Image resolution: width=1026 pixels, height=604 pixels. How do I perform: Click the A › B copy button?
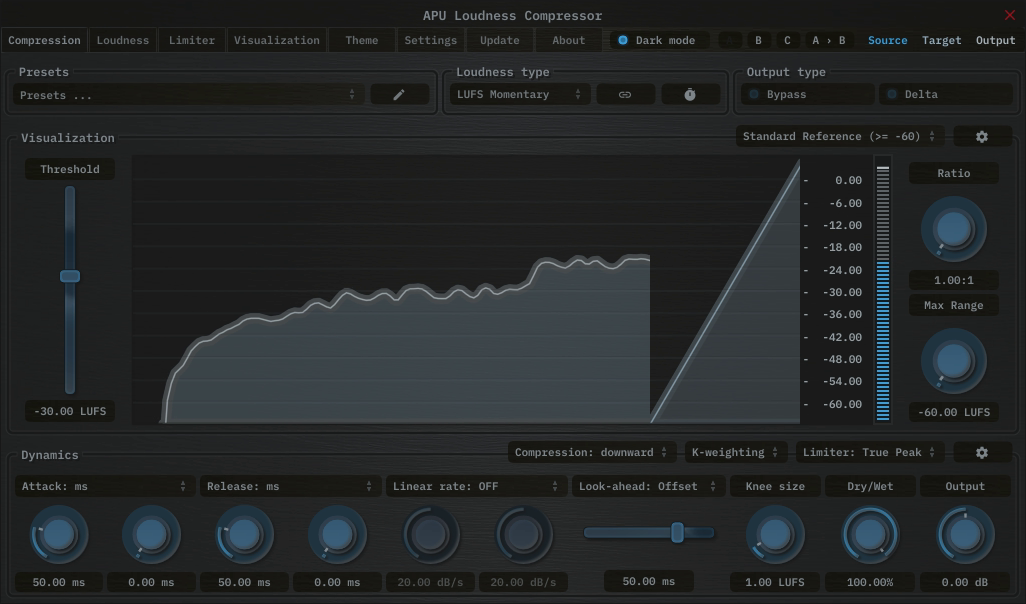(828, 41)
